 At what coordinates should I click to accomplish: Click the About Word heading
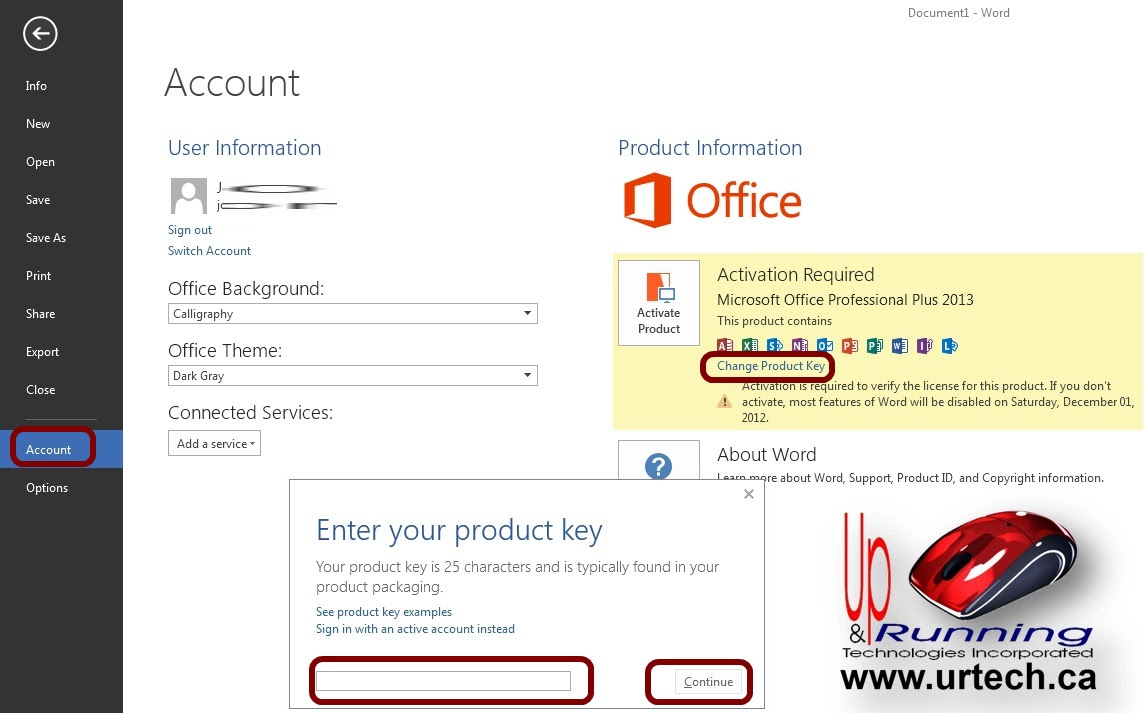(766, 455)
